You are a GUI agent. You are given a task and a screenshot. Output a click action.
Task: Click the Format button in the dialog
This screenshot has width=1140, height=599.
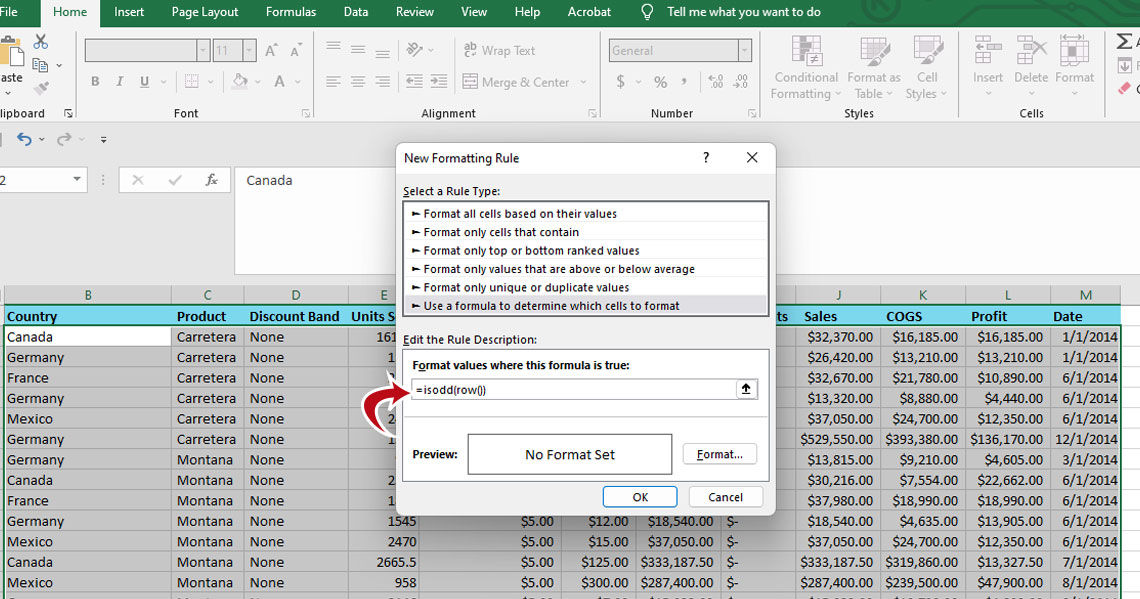[x=719, y=454]
